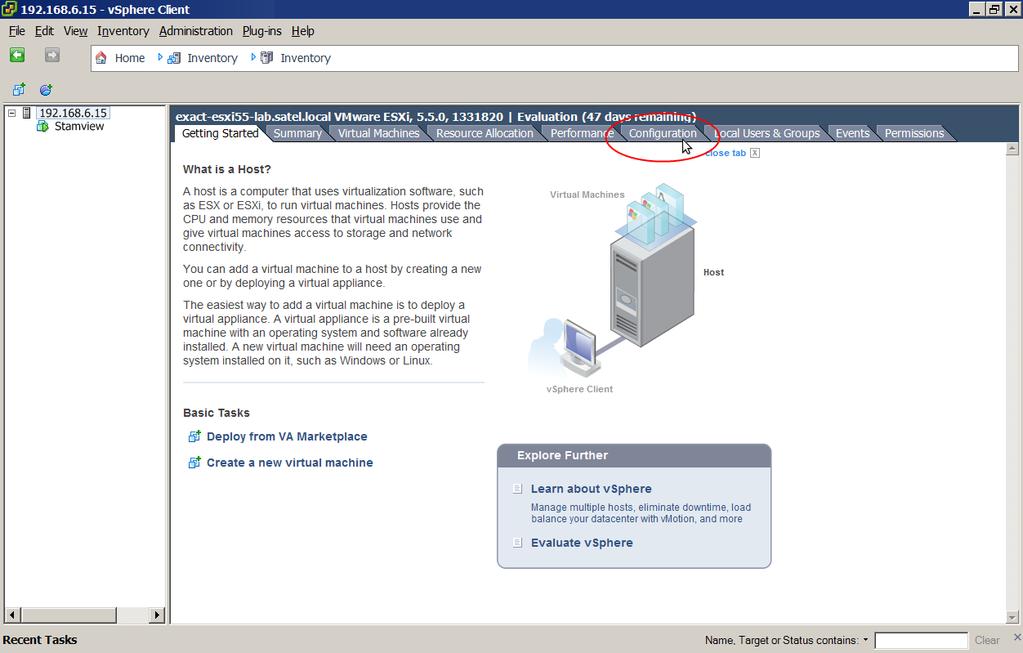The image size is (1023, 653).
Task: Click the new virtual machine toolbar icon
Action: point(19,89)
